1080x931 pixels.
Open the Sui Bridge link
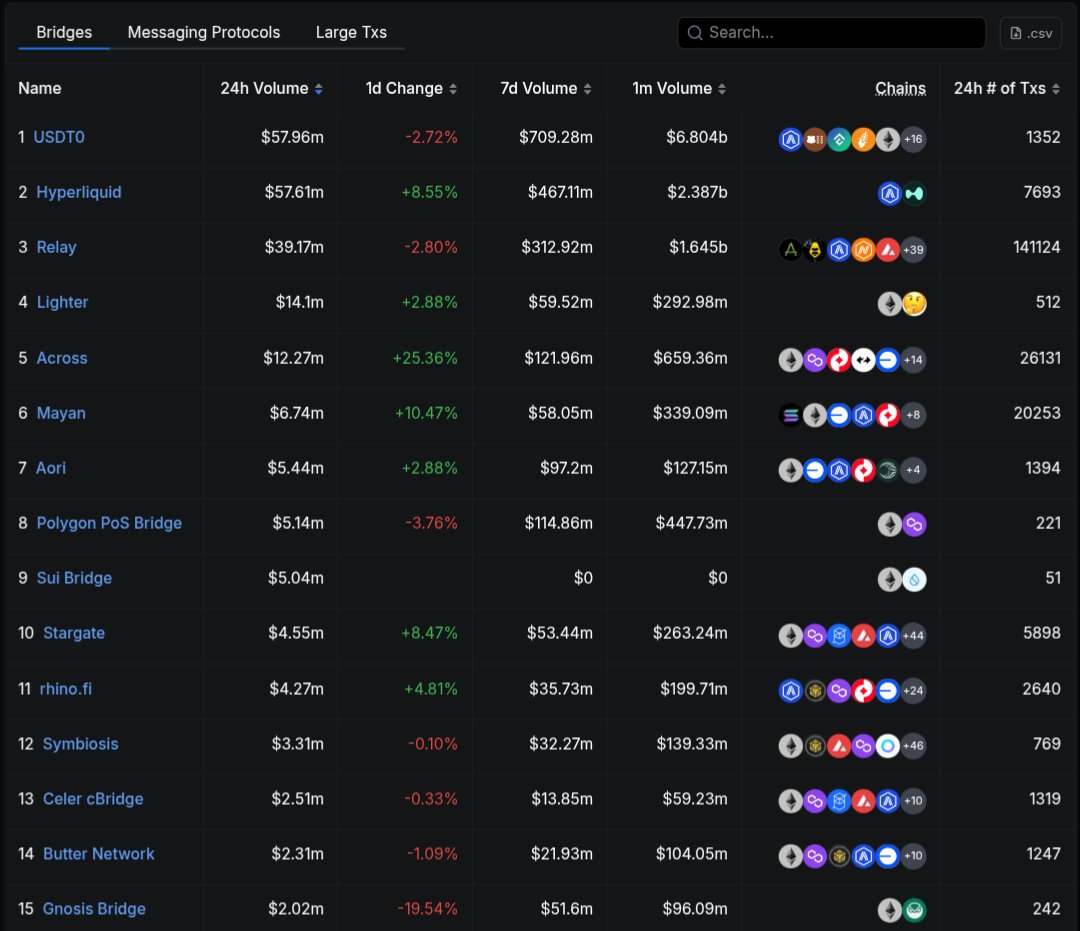tap(74, 578)
